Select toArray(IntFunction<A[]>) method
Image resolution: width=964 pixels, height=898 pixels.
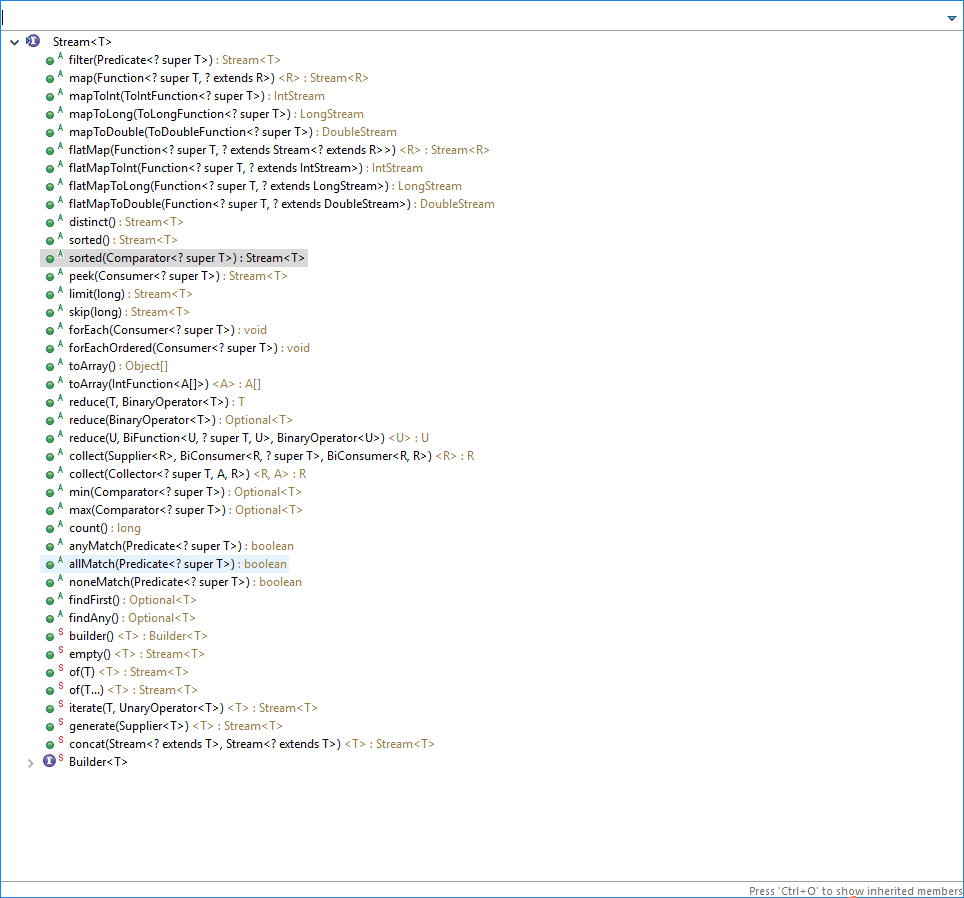164,384
